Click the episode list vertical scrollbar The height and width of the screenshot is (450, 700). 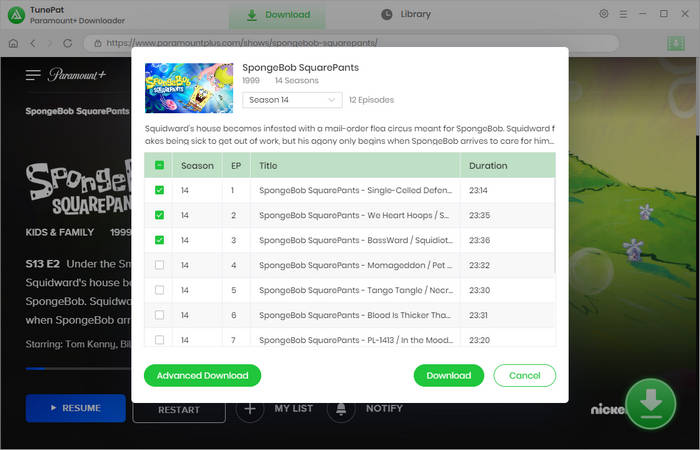pyautogui.click(x=555, y=225)
